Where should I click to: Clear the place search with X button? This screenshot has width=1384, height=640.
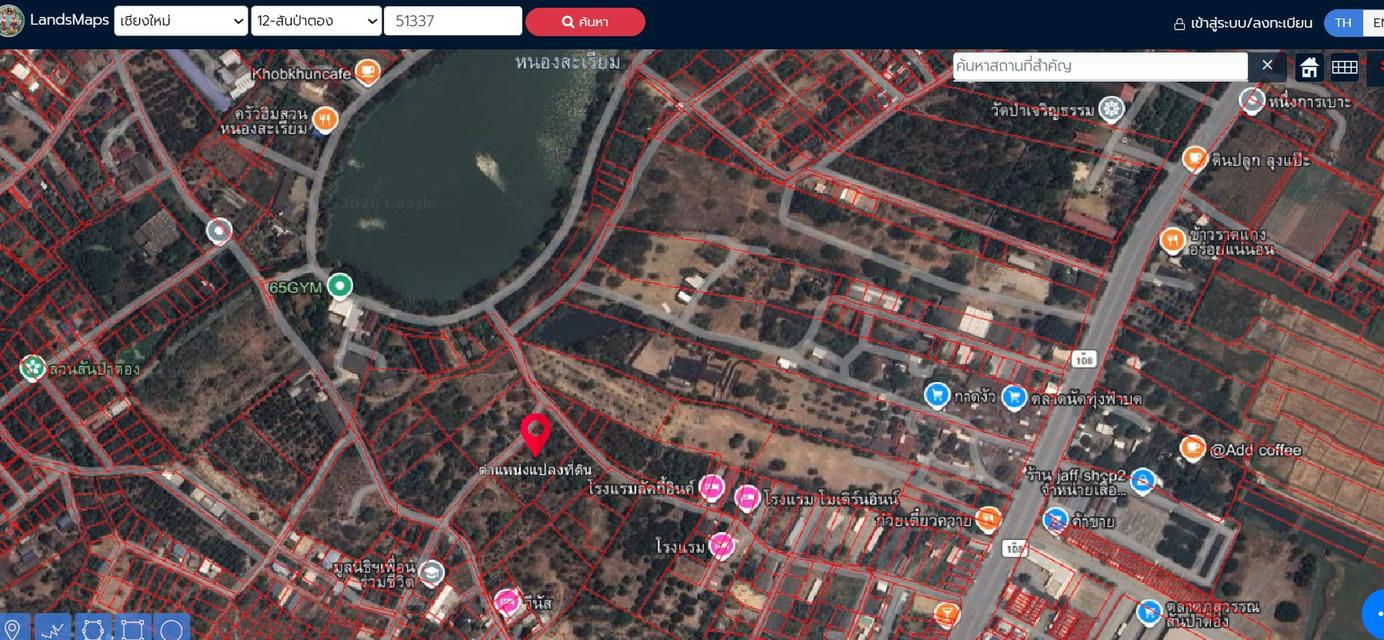[x=1267, y=65]
